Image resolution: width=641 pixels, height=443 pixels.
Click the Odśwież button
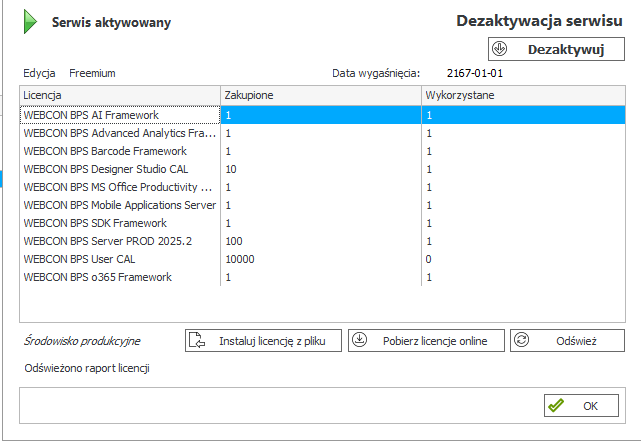567,340
